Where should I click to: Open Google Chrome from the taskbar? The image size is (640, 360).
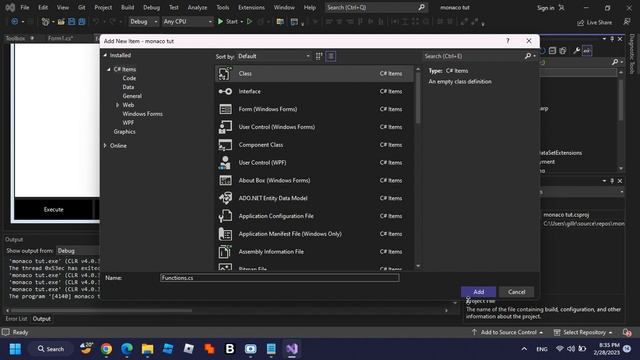coord(107,349)
